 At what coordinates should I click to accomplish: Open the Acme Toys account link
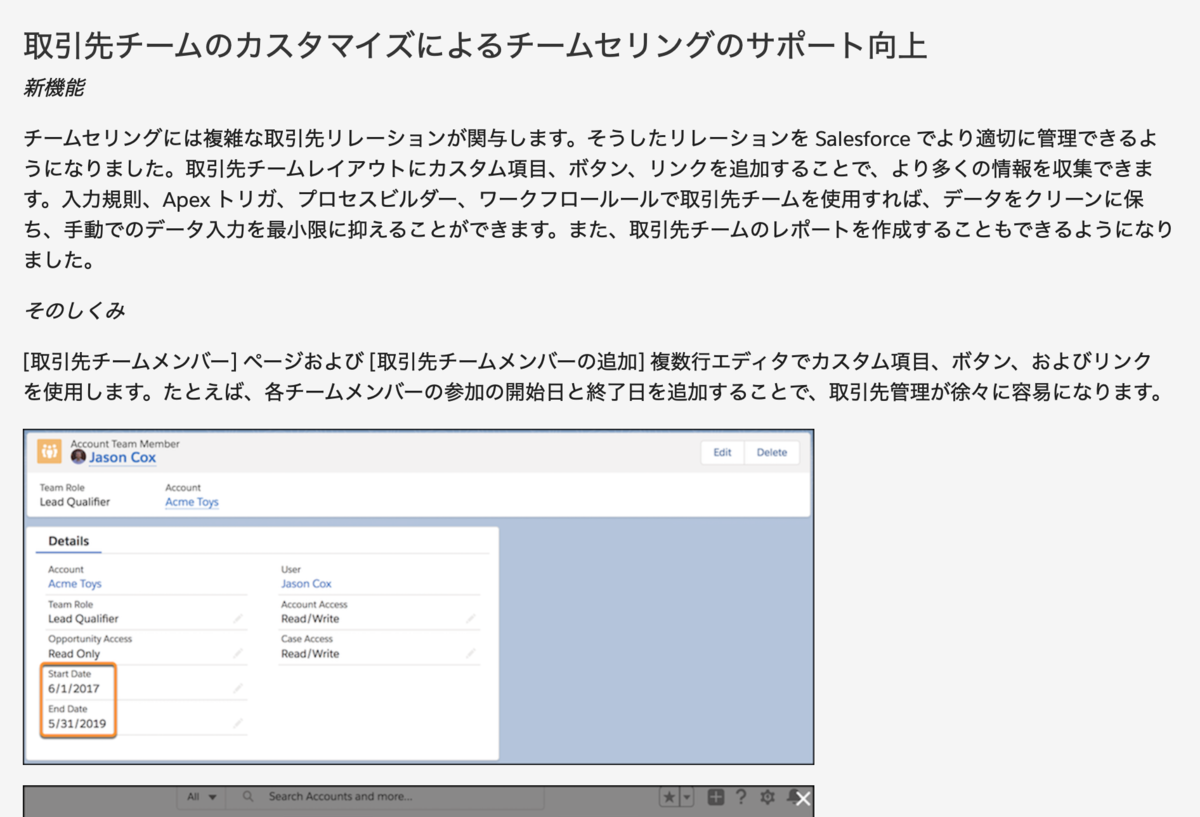[x=75, y=583]
